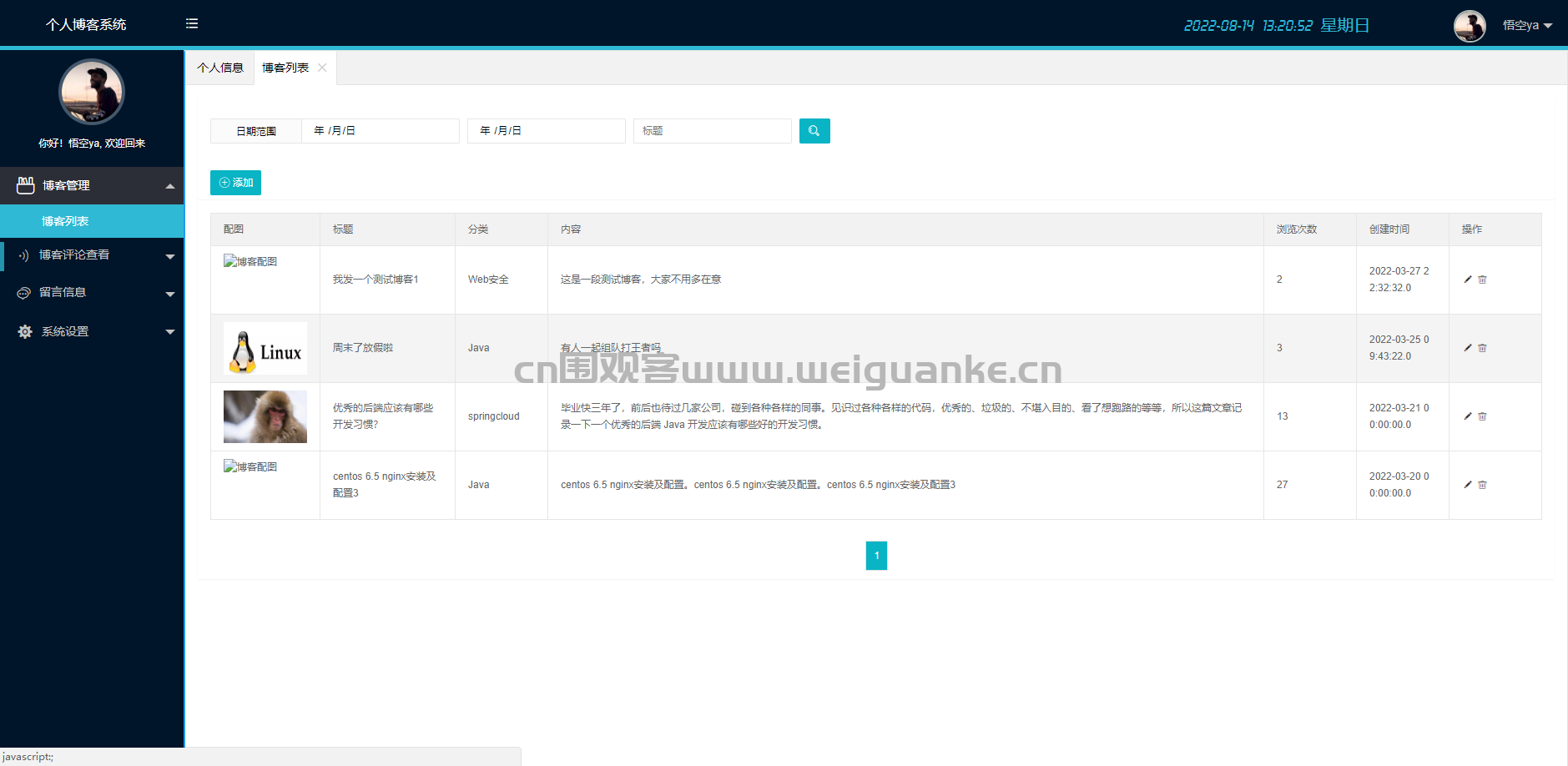Click the 个人博客系统 site title
The image size is (1568, 766).
point(86,25)
